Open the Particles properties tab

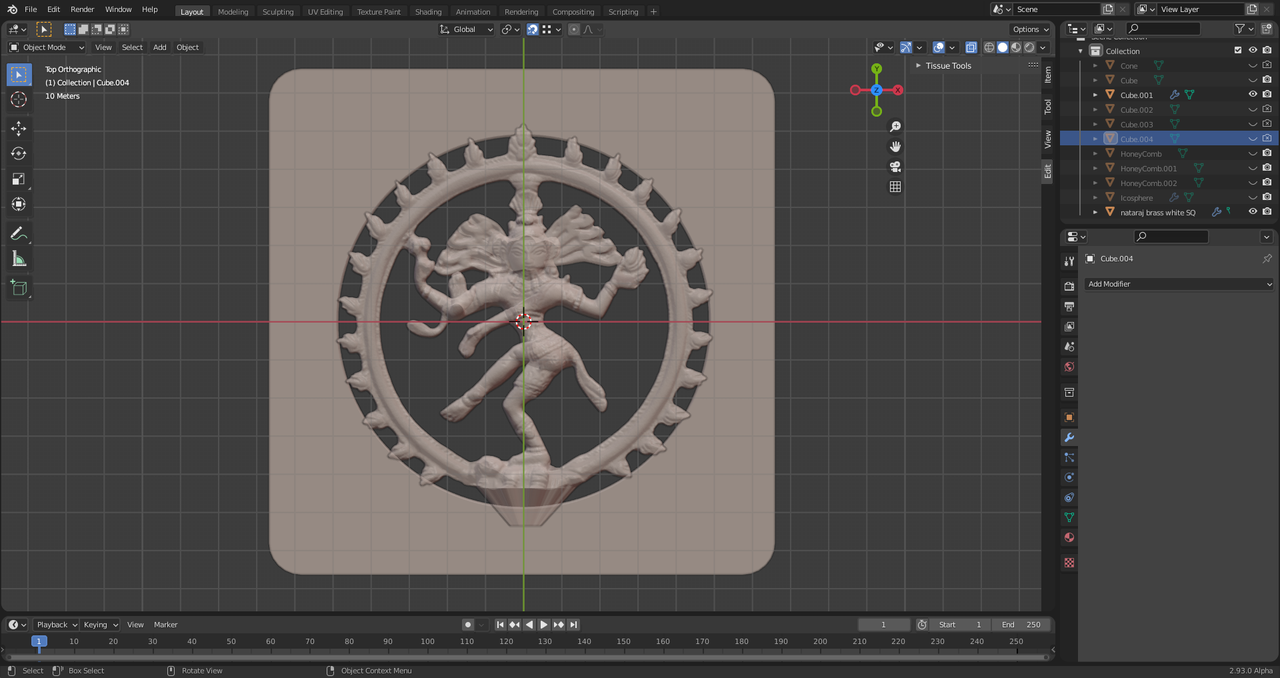coord(1069,457)
